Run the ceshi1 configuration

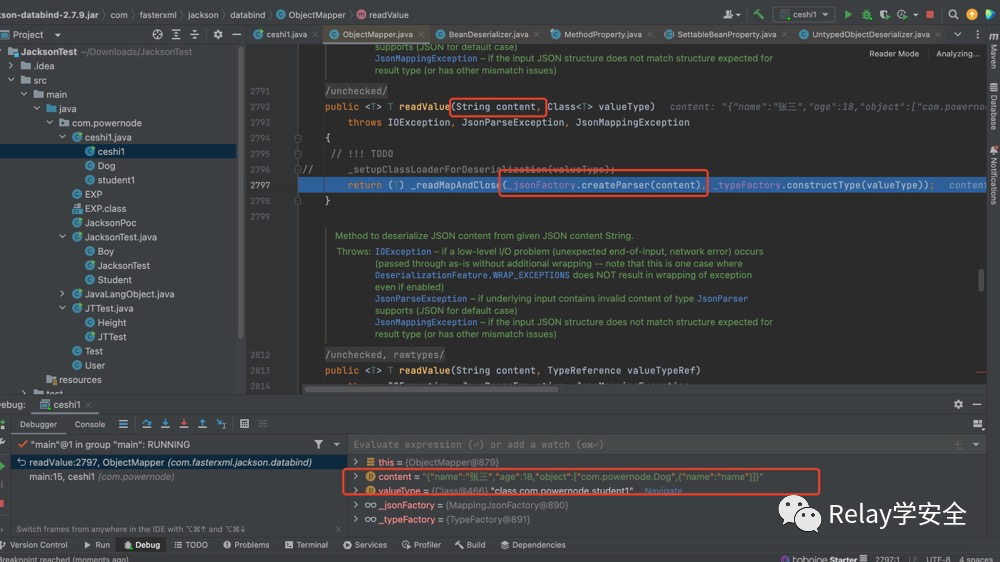click(x=848, y=14)
